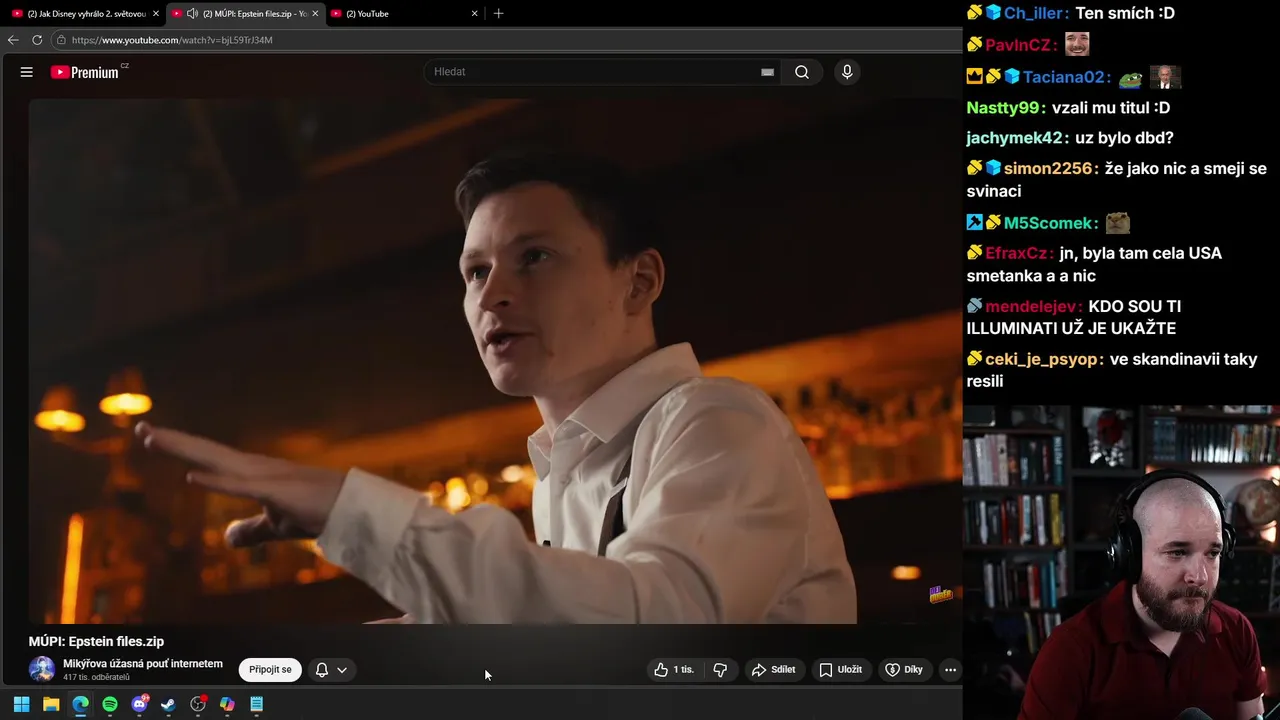This screenshot has width=1280, height=720.
Task: Open Mikýřova channel avatar
Action: tap(42, 669)
